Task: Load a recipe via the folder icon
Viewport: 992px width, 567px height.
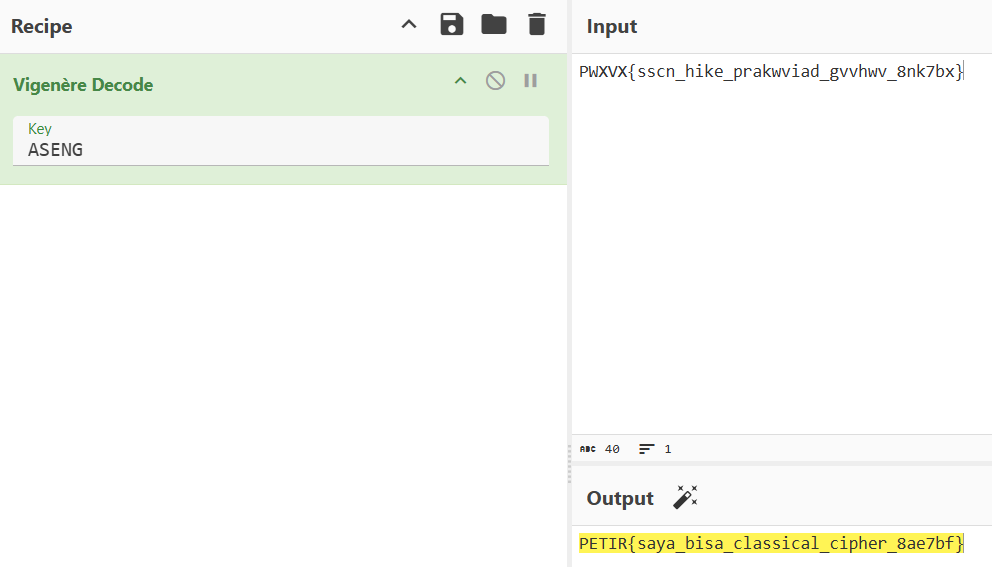Action: pos(493,25)
